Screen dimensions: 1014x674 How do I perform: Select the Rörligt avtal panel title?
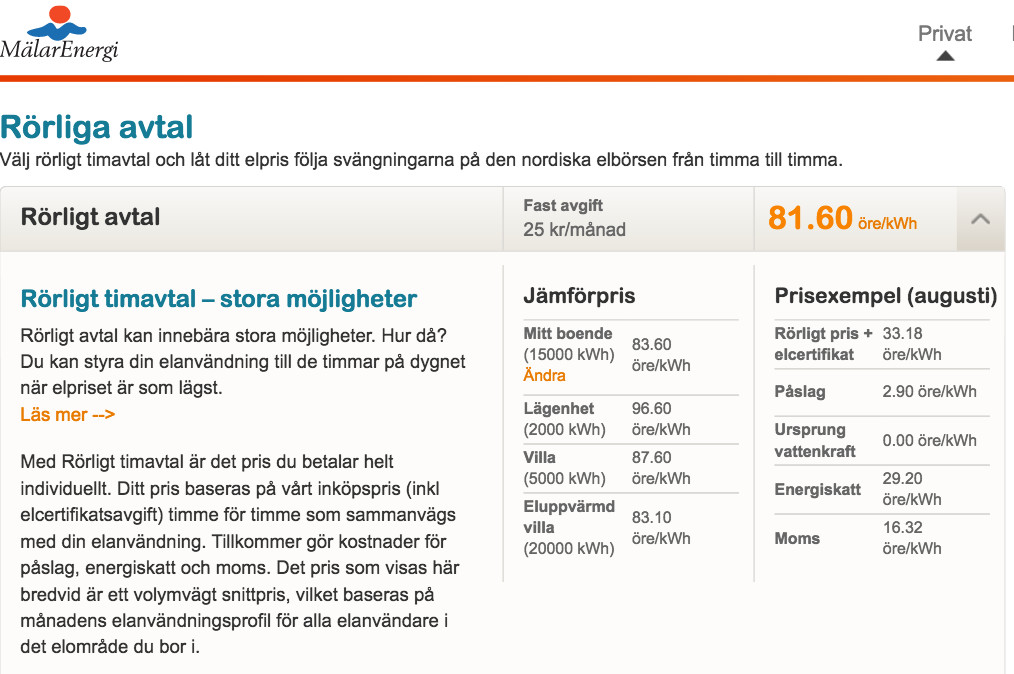click(x=91, y=217)
